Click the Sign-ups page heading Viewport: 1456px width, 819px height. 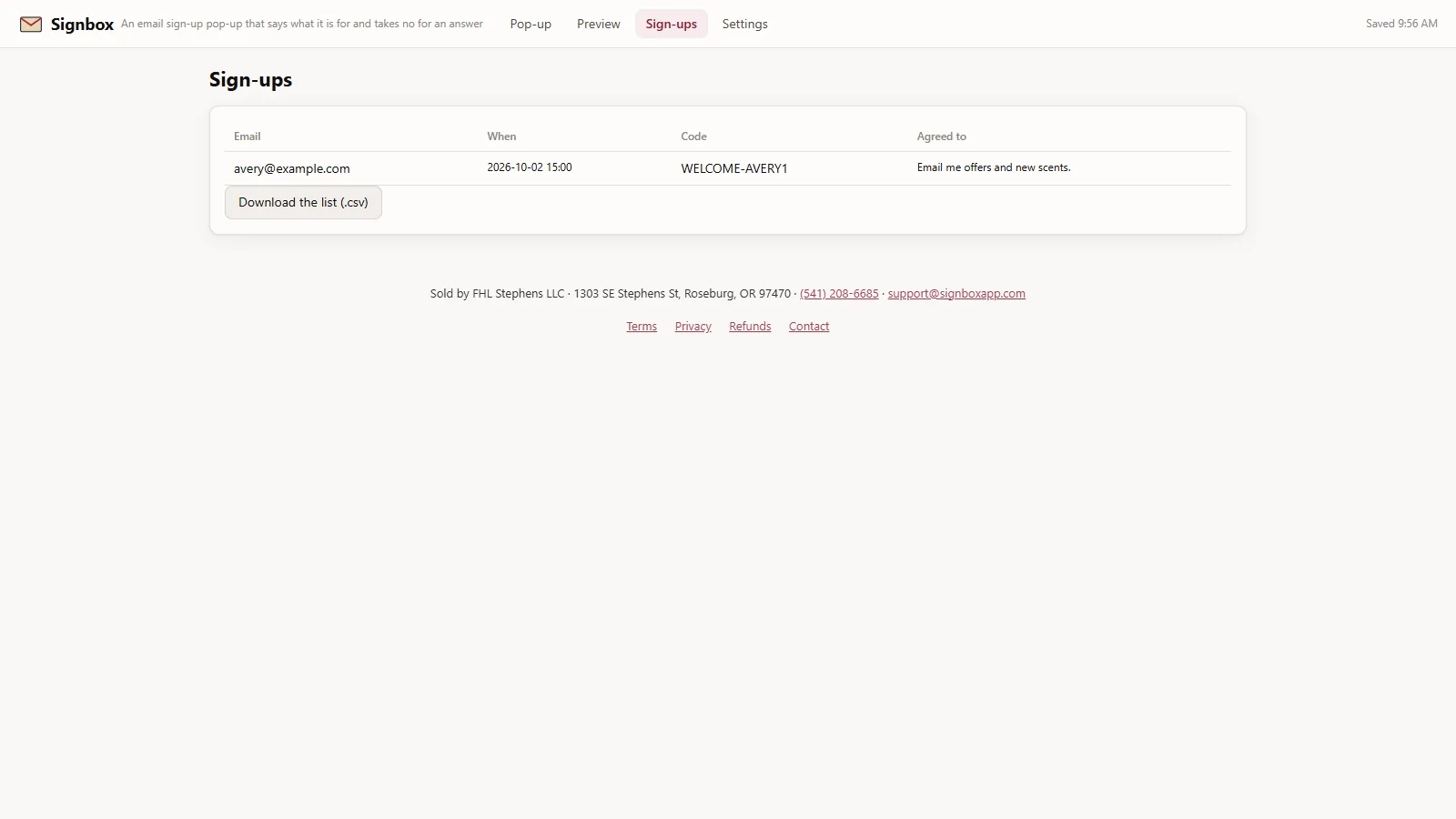[x=250, y=79]
